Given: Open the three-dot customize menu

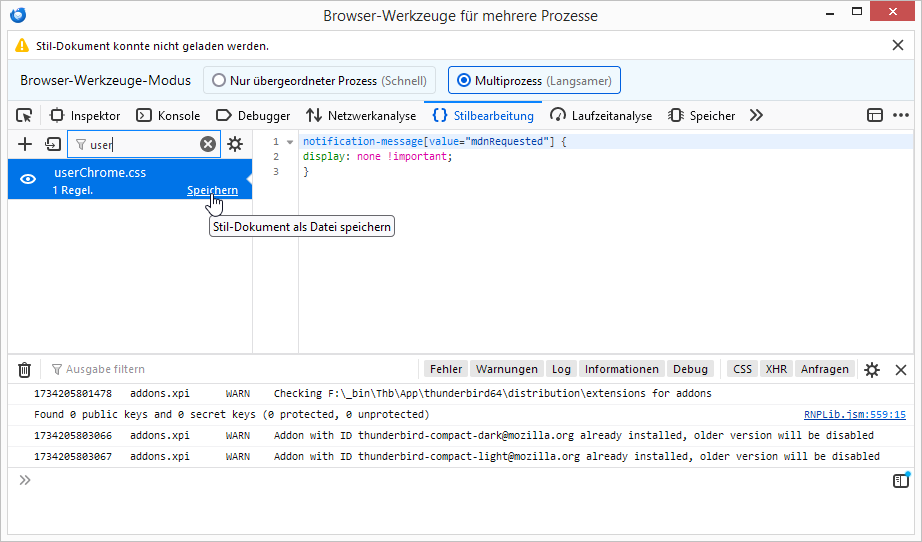Looking at the screenshot, I should (901, 115).
